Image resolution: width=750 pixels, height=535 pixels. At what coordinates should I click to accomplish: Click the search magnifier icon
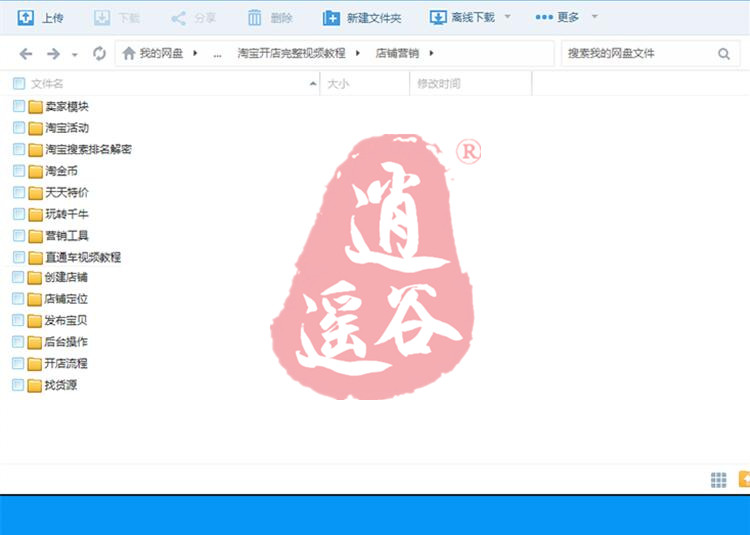[724, 54]
